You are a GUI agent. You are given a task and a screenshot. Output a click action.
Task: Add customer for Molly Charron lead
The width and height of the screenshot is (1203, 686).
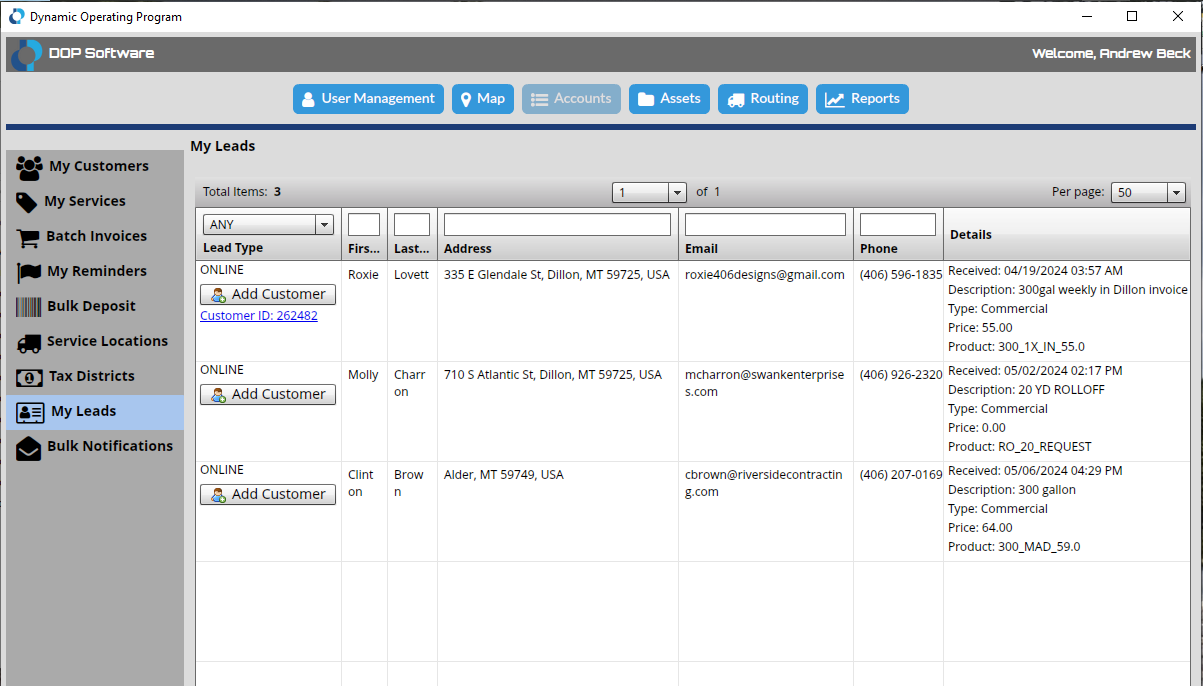click(x=268, y=395)
